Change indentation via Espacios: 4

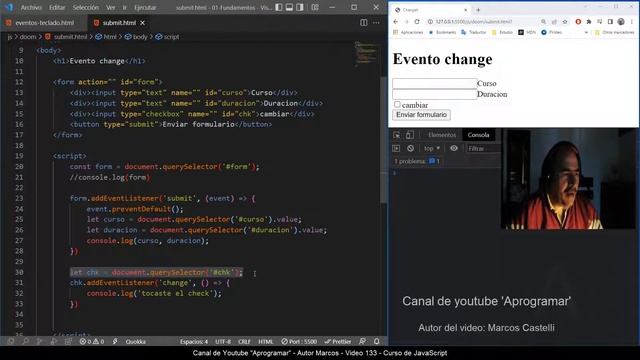[x=194, y=342]
